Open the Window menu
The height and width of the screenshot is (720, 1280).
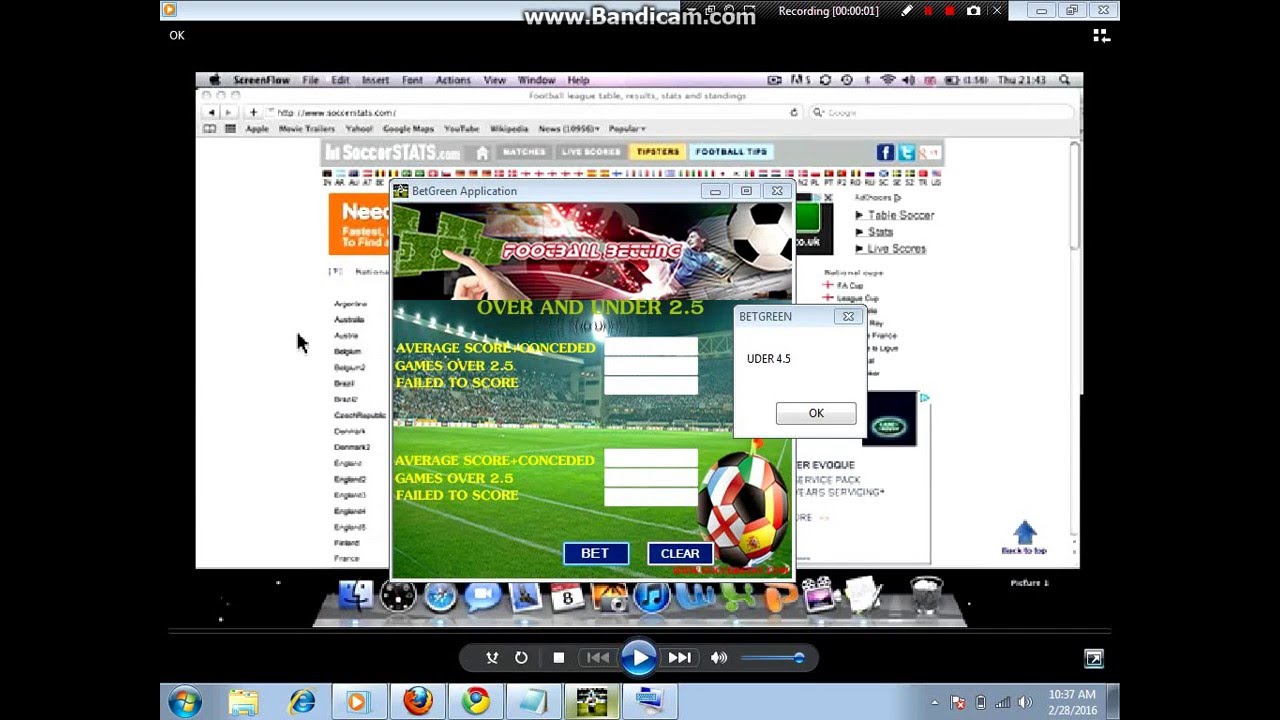(x=536, y=80)
